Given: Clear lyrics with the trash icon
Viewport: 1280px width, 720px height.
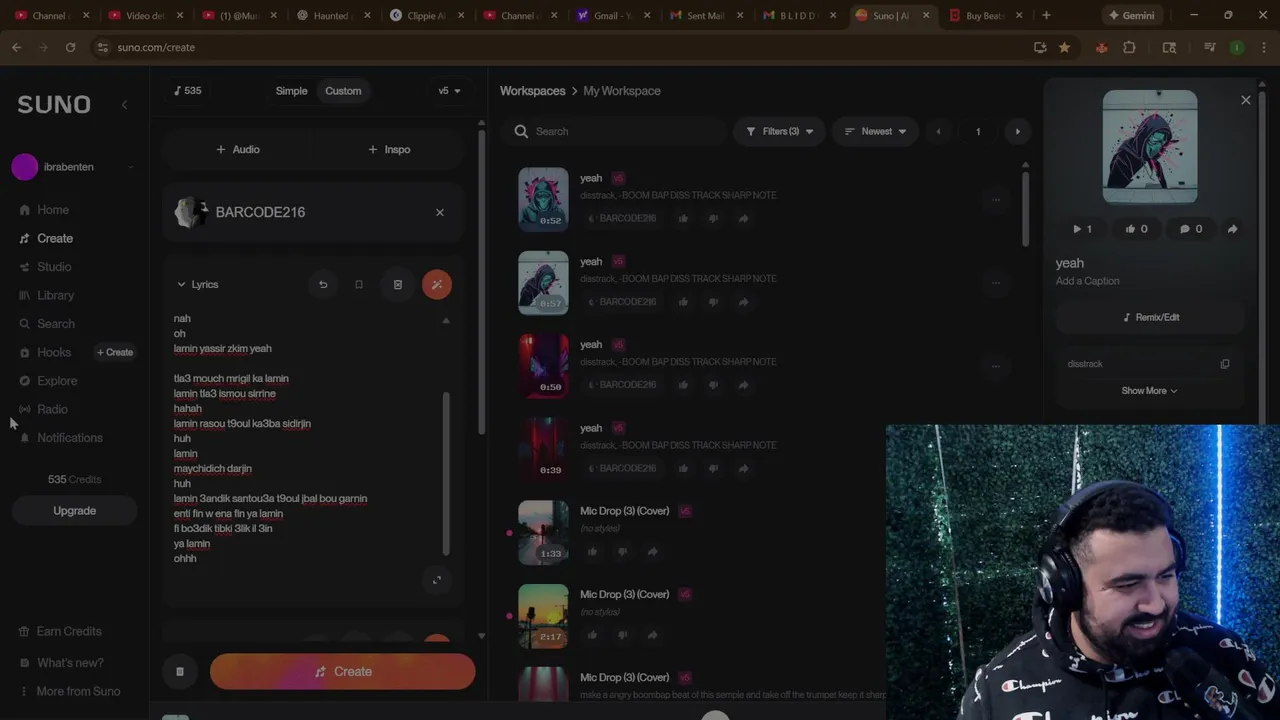Looking at the screenshot, I should (398, 285).
